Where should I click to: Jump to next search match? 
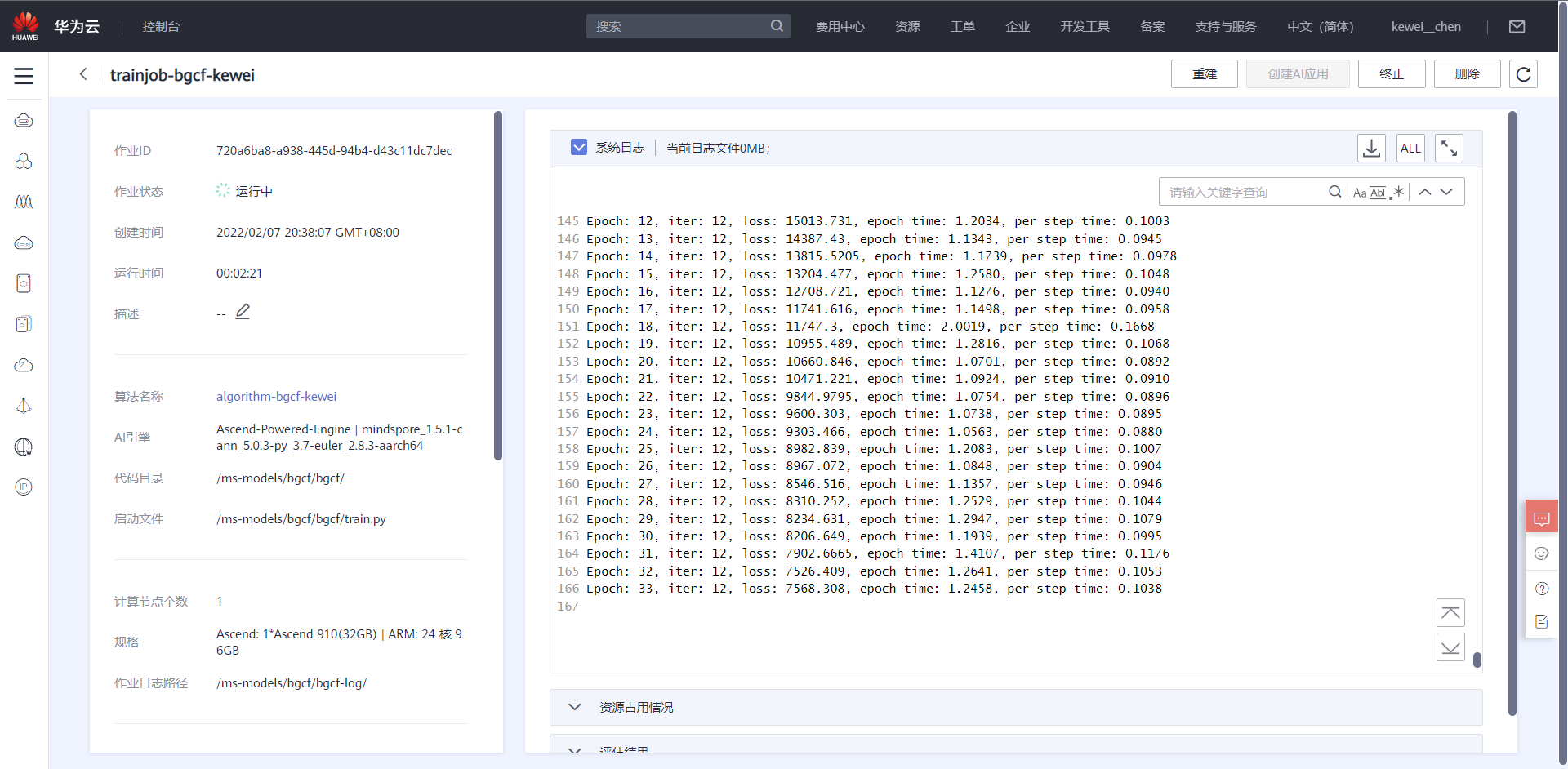pos(1446,192)
